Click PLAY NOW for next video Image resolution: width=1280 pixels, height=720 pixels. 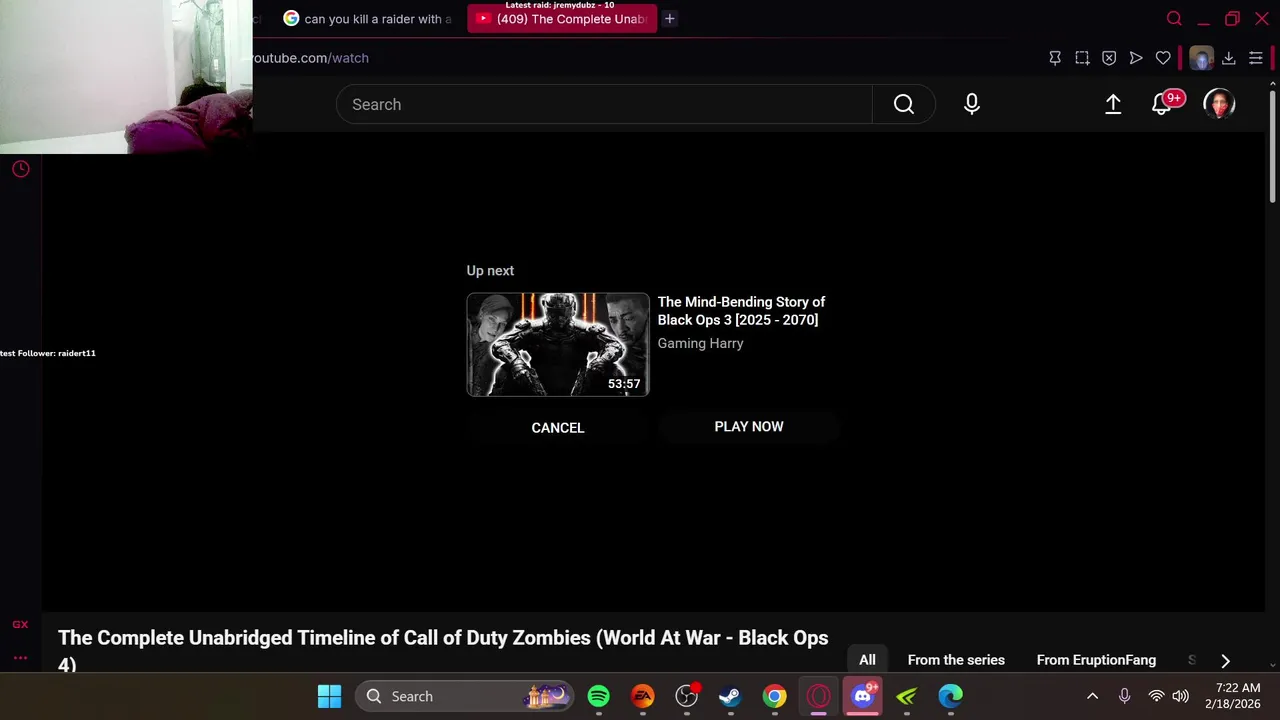(x=749, y=426)
